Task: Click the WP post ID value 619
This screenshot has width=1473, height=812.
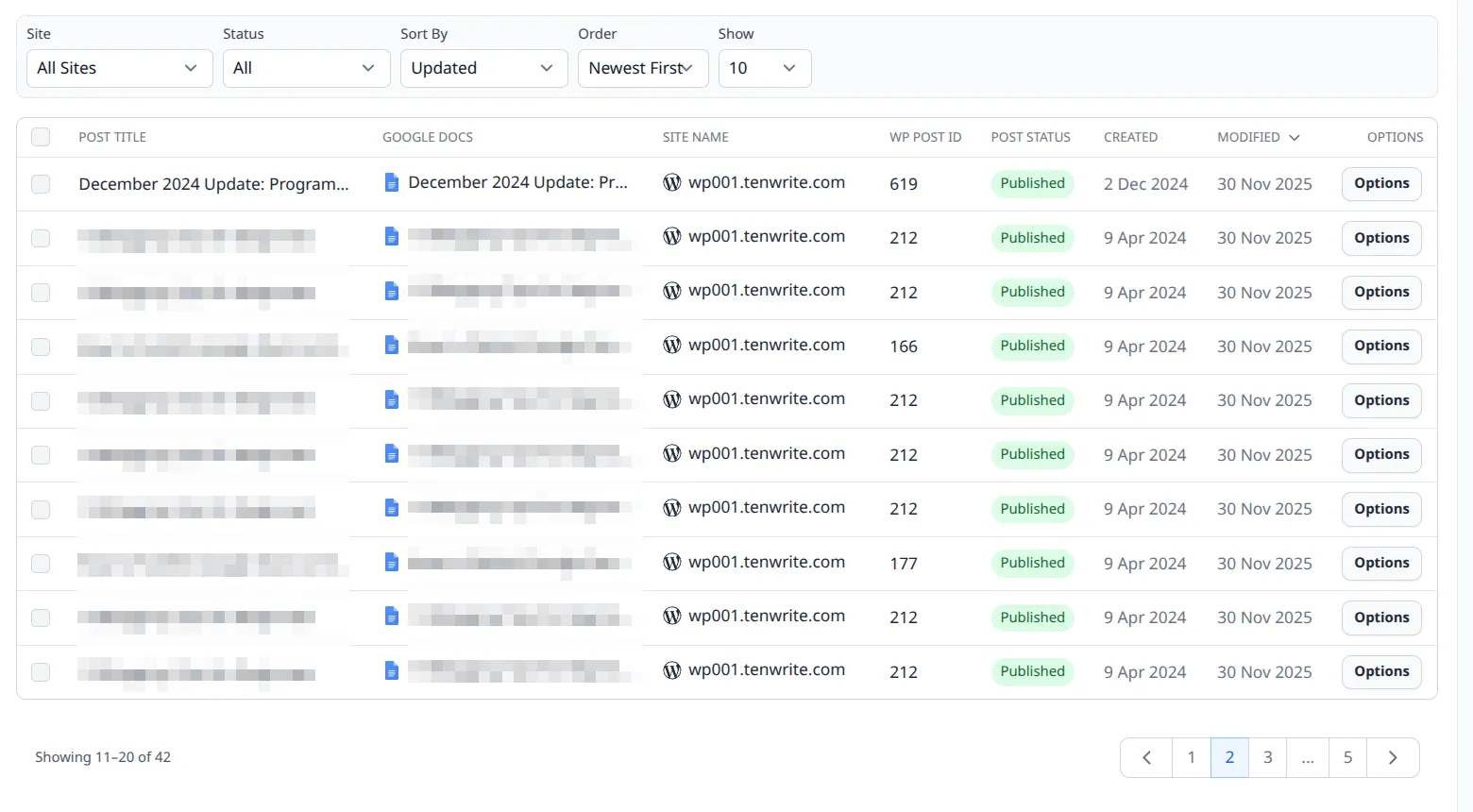Action: point(904,184)
